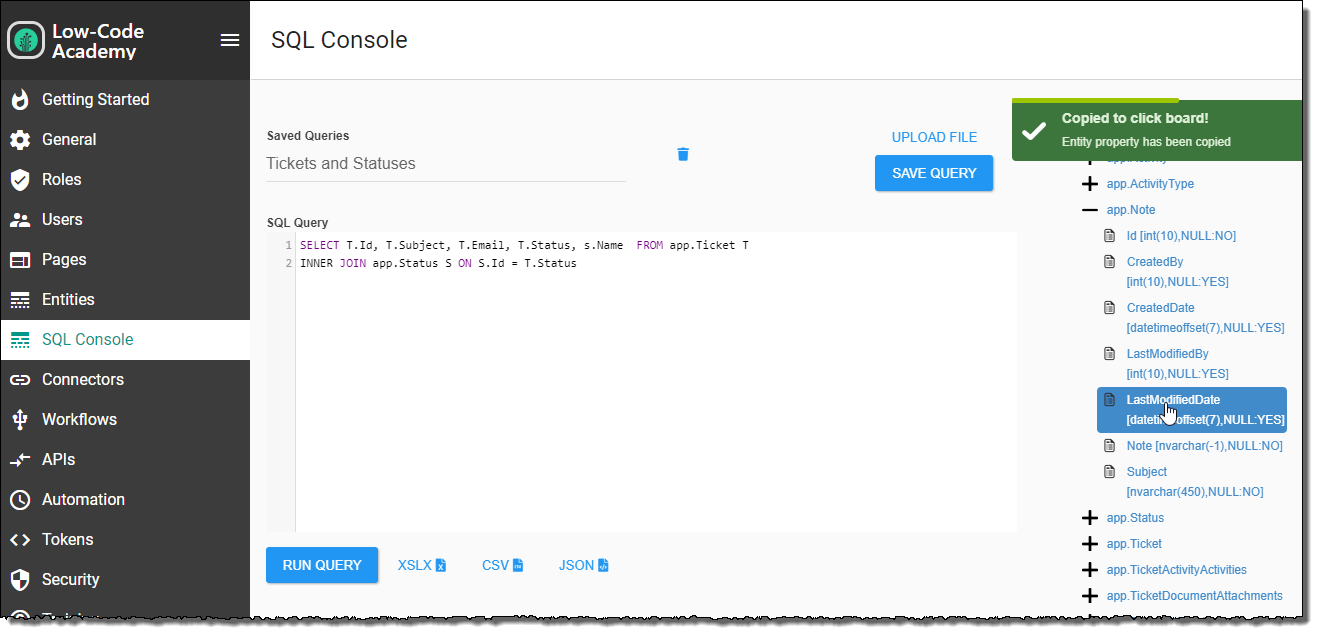The image size is (1318, 636).
Task: Collapse the app.Note entity
Action: 1090,210
